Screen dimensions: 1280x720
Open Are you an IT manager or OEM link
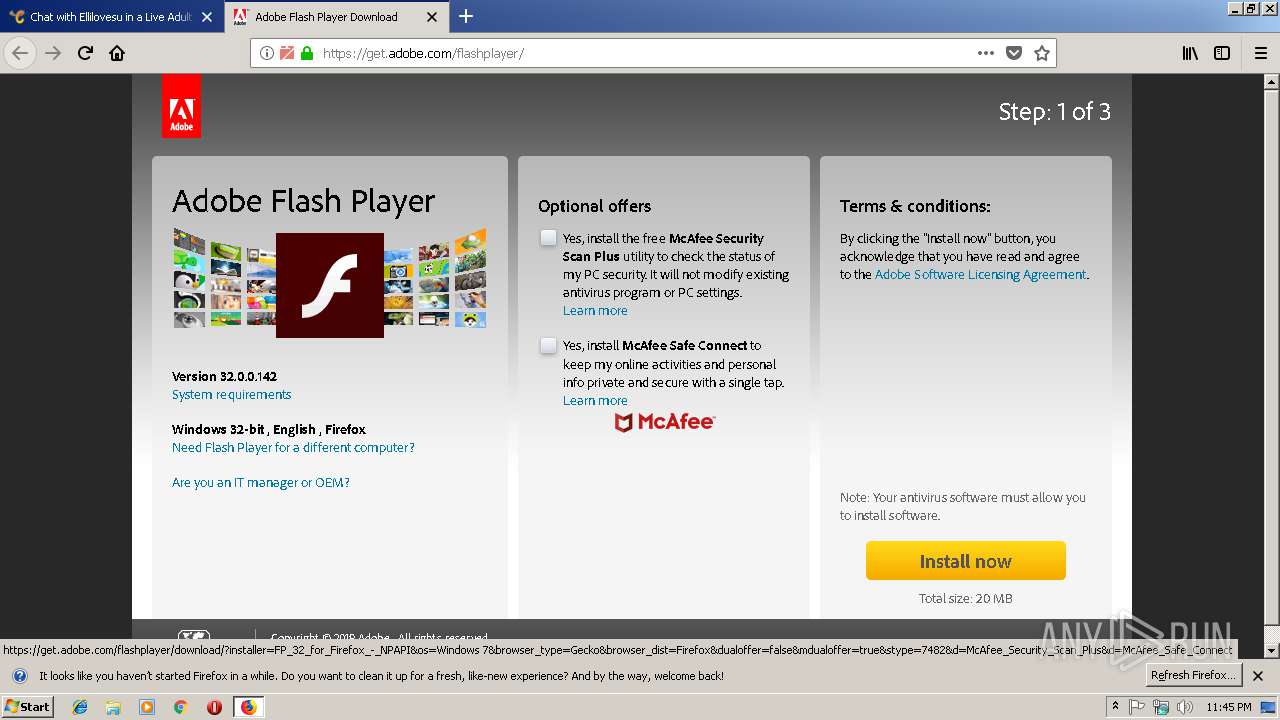[261, 483]
